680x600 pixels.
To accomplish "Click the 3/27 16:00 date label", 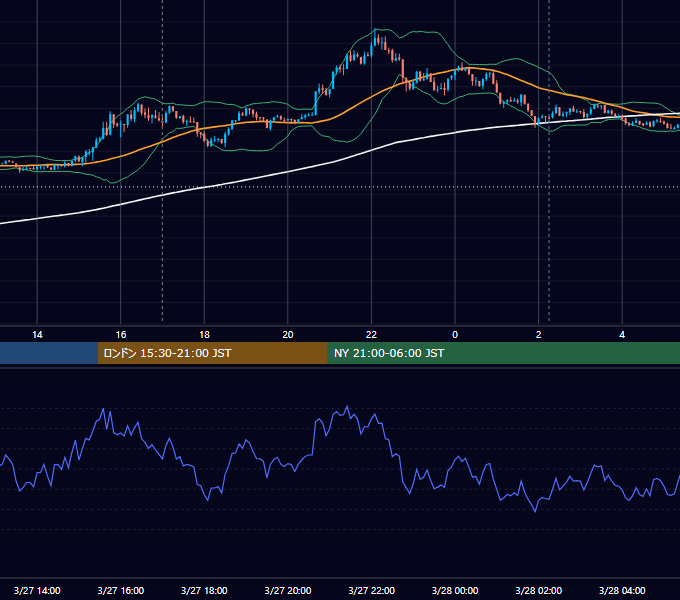I will pos(121,590).
